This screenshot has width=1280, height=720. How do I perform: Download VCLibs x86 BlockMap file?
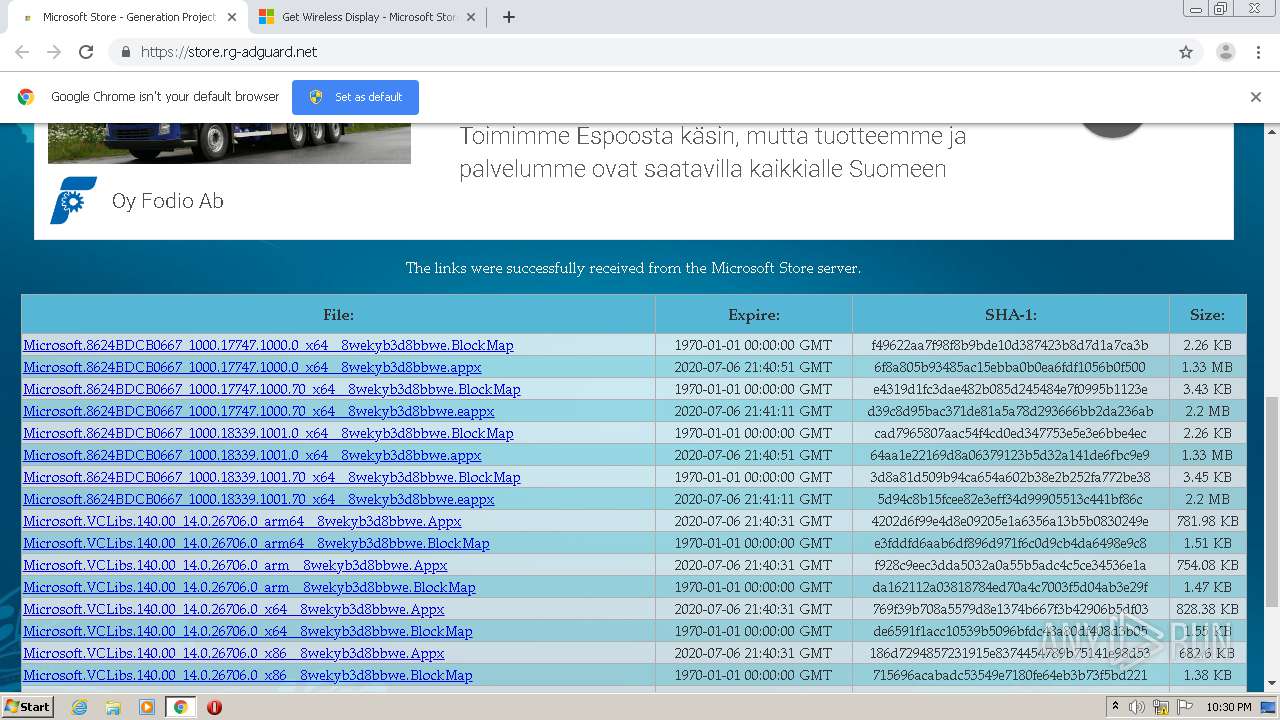point(248,675)
